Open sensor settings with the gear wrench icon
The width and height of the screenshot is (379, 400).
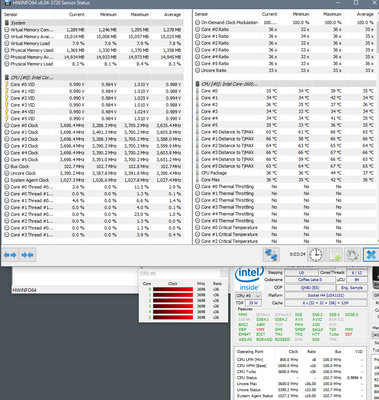tap(352, 255)
